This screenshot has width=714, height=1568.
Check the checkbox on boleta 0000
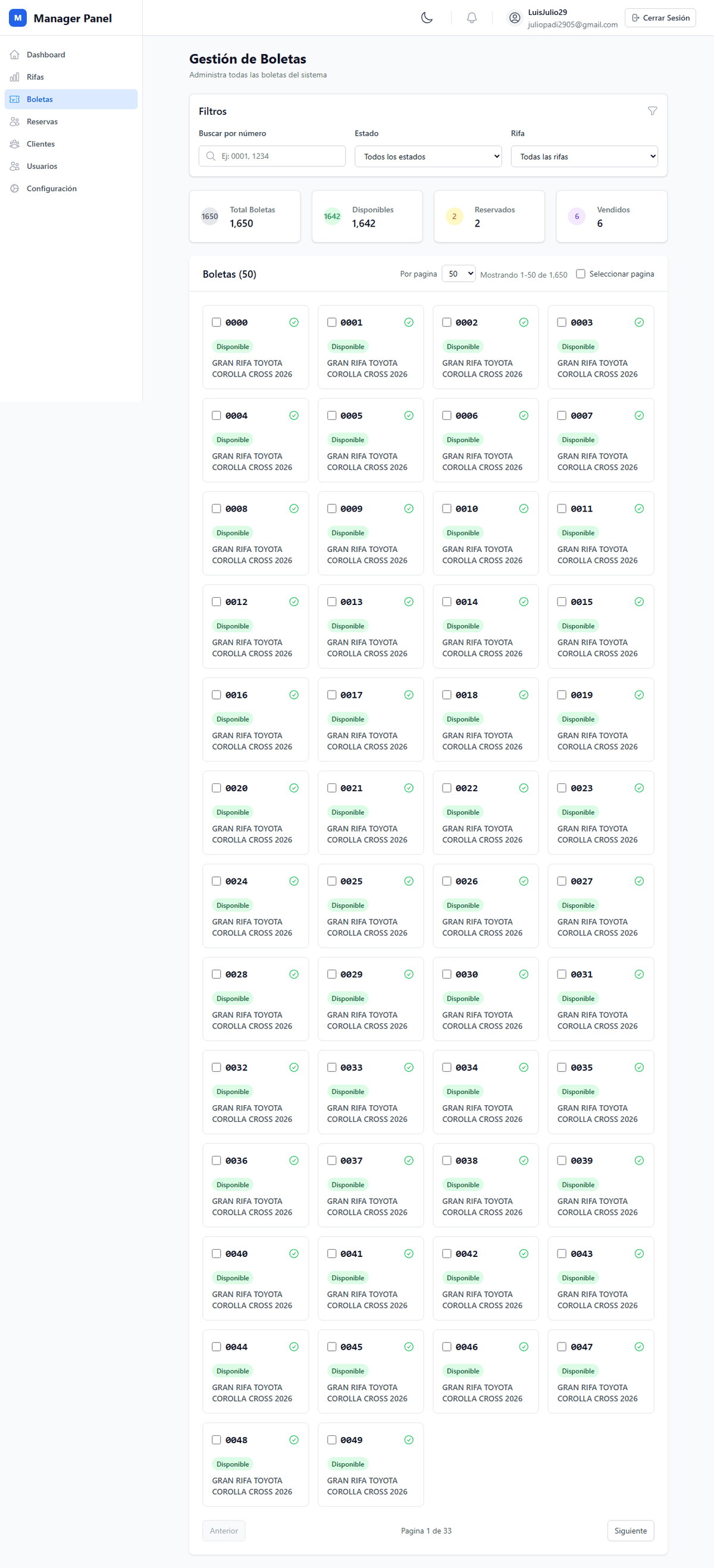(x=217, y=322)
